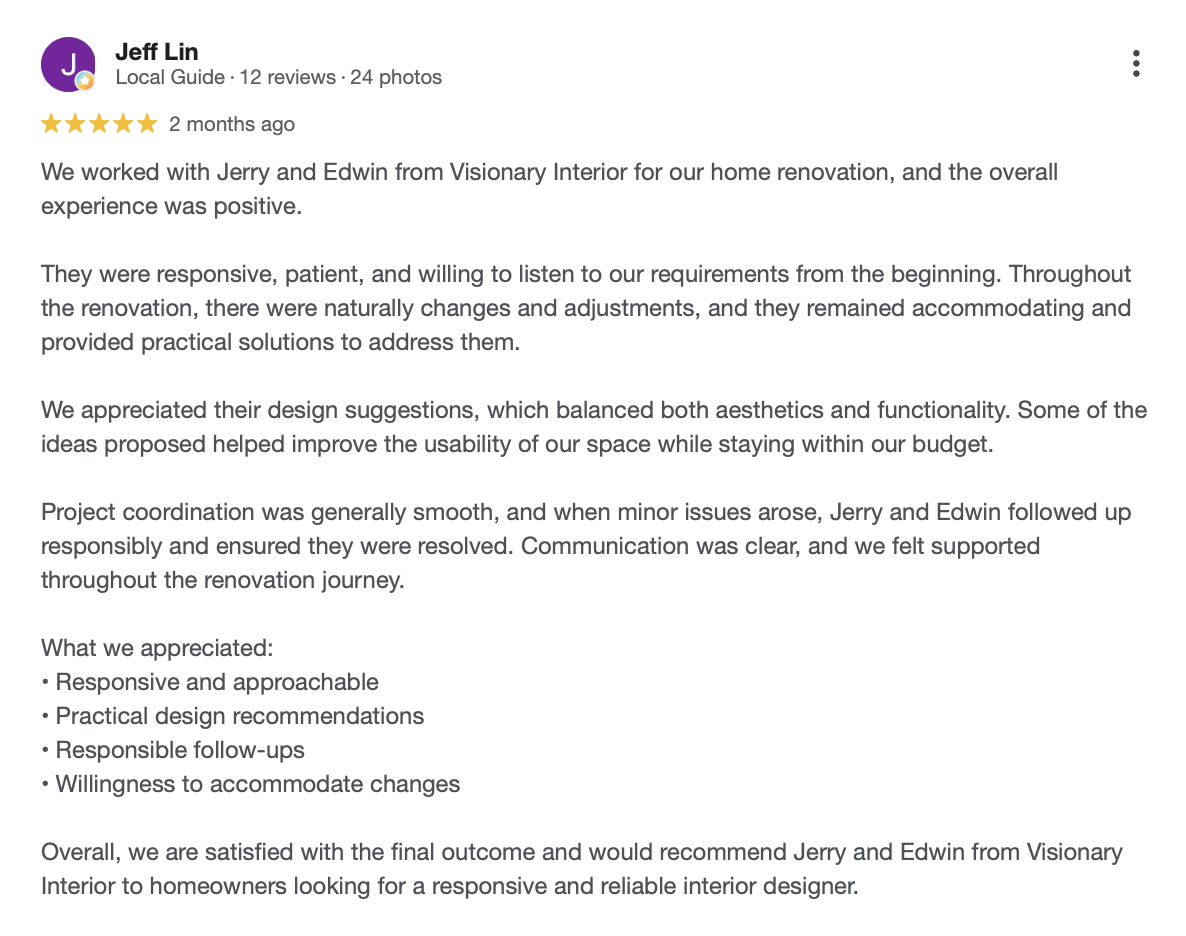Click the opening paragraph about Visionary Interior
Image resolution: width=1186 pixels, height=936 pixels.
click(x=549, y=189)
